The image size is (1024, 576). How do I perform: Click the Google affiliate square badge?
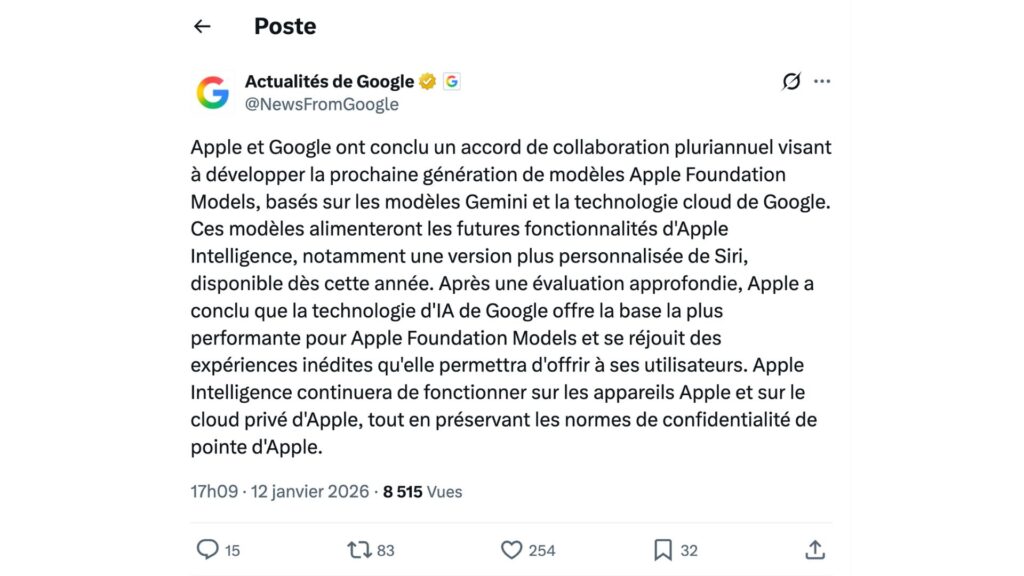pyautogui.click(x=452, y=81)
